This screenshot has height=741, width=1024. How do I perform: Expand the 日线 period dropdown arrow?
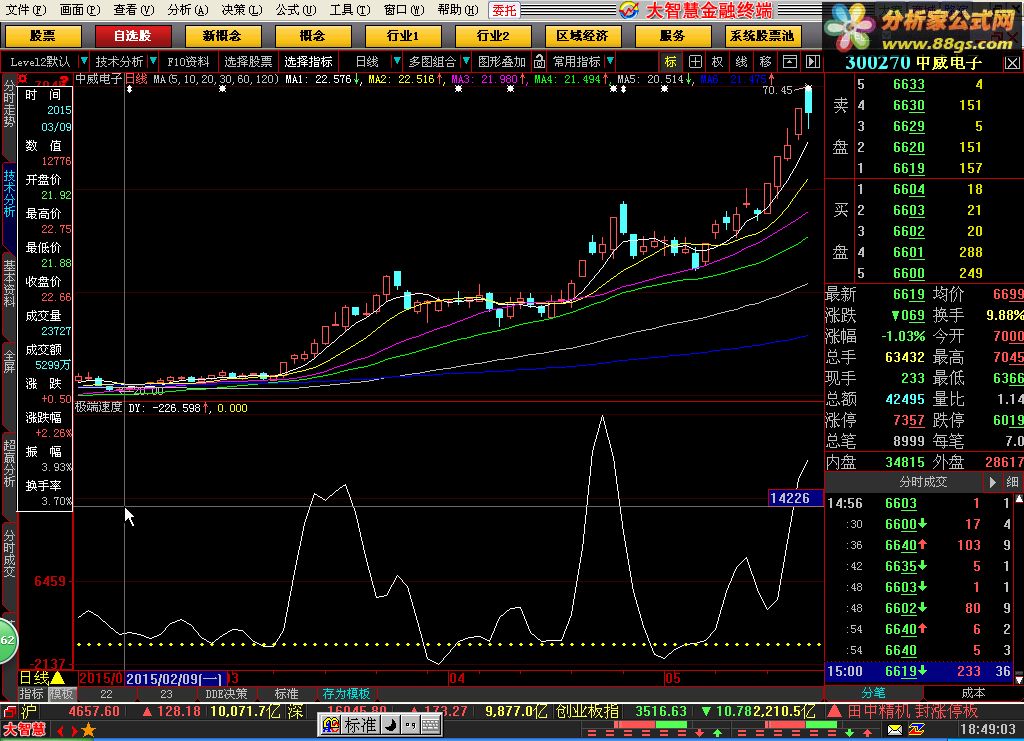click(x=396, y=61)
